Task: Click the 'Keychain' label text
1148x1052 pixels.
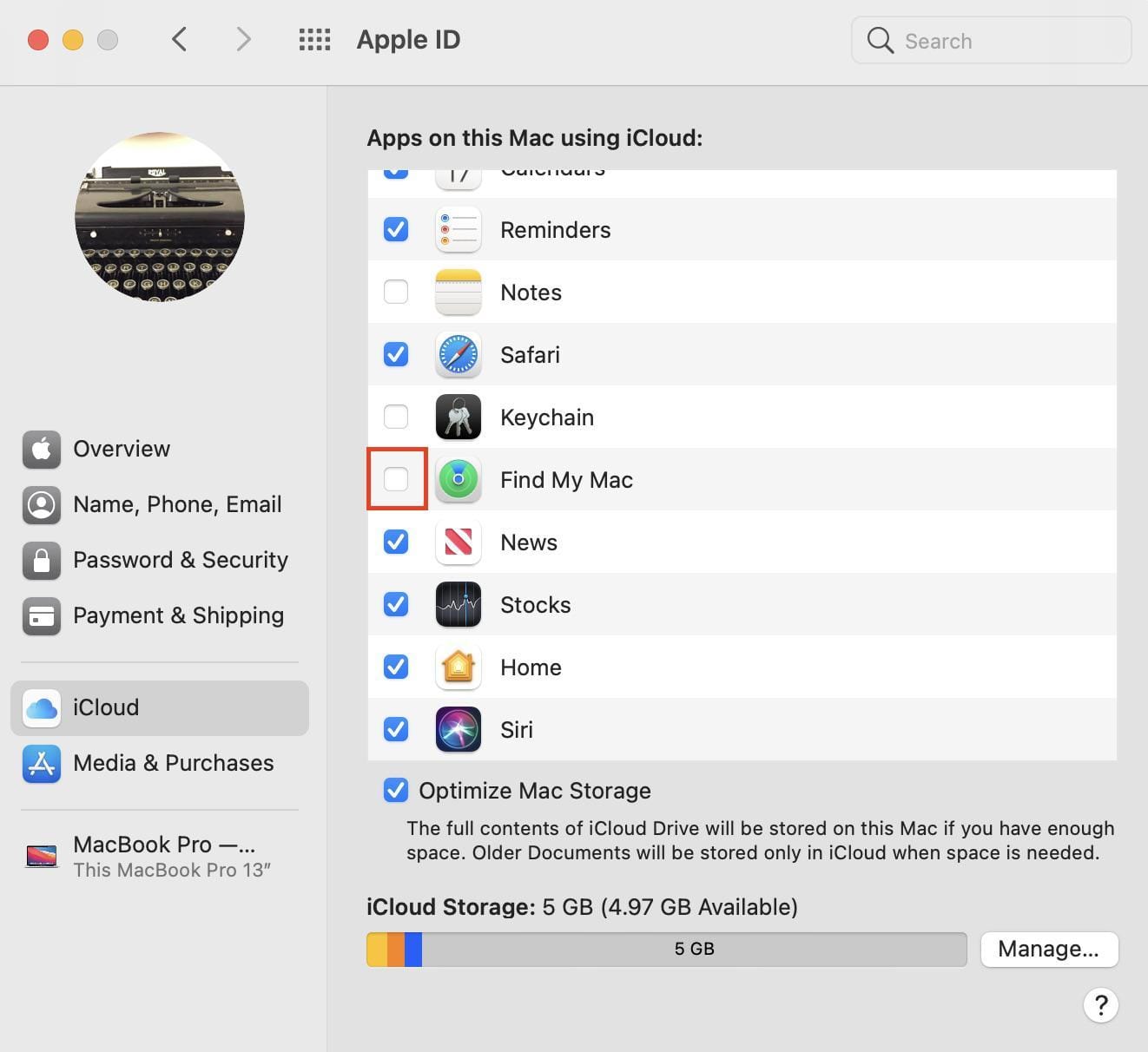Action: [547, 418]
